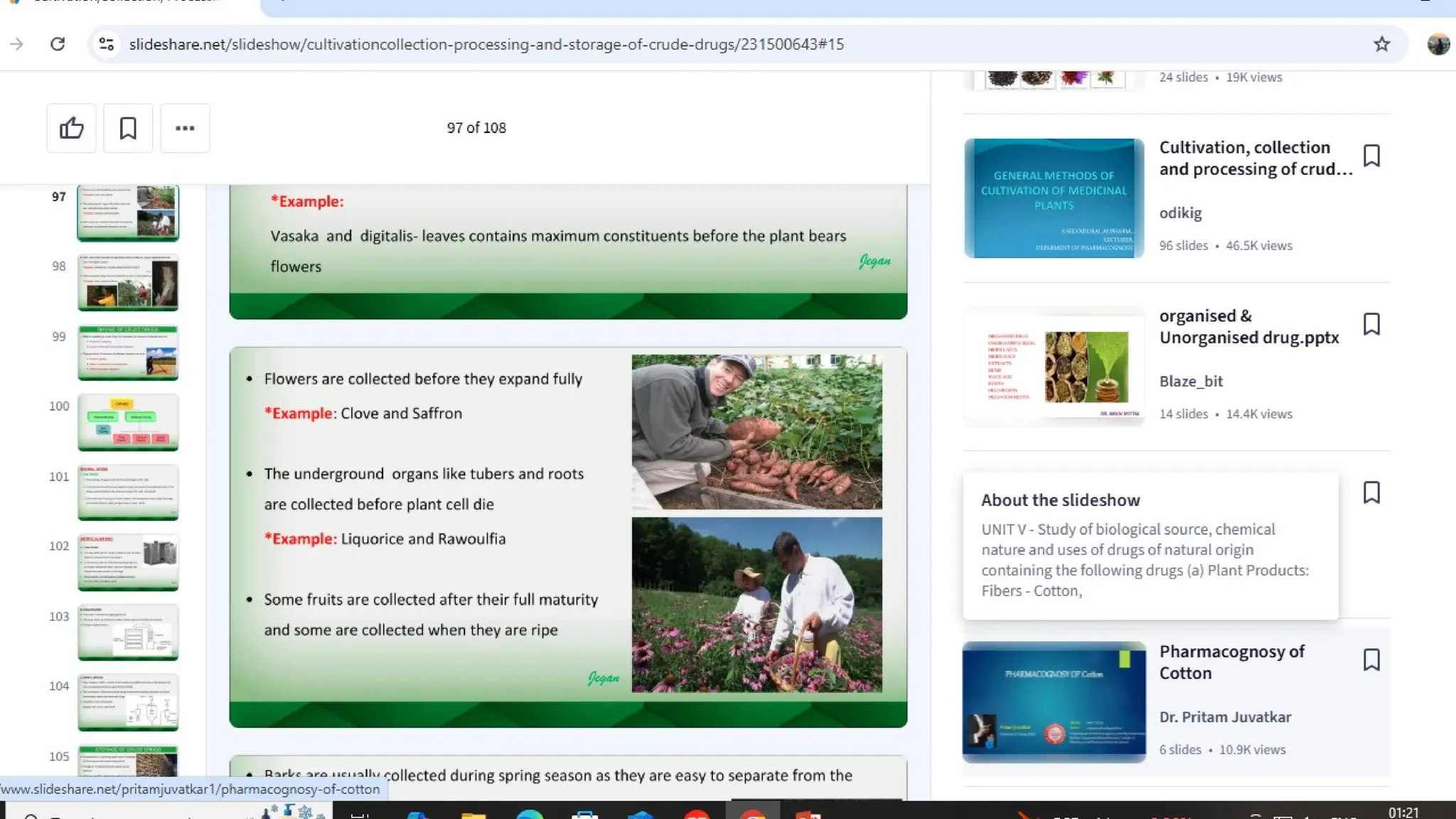Image resolution: width=1456 pixels, height=819 pixels.
Task: Toggle bookmark beside About the slideshow card
Action: 1371,492
